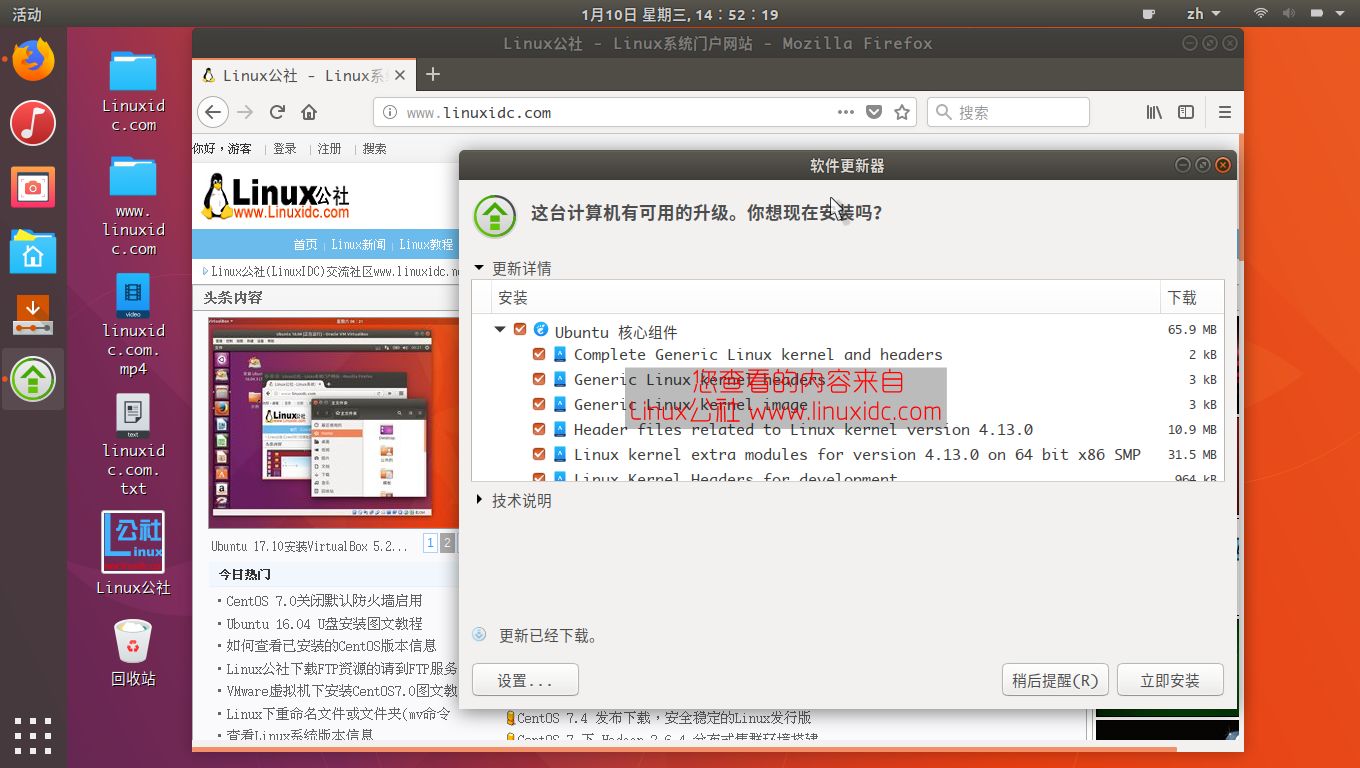Open a new Firefox tab

432,74
